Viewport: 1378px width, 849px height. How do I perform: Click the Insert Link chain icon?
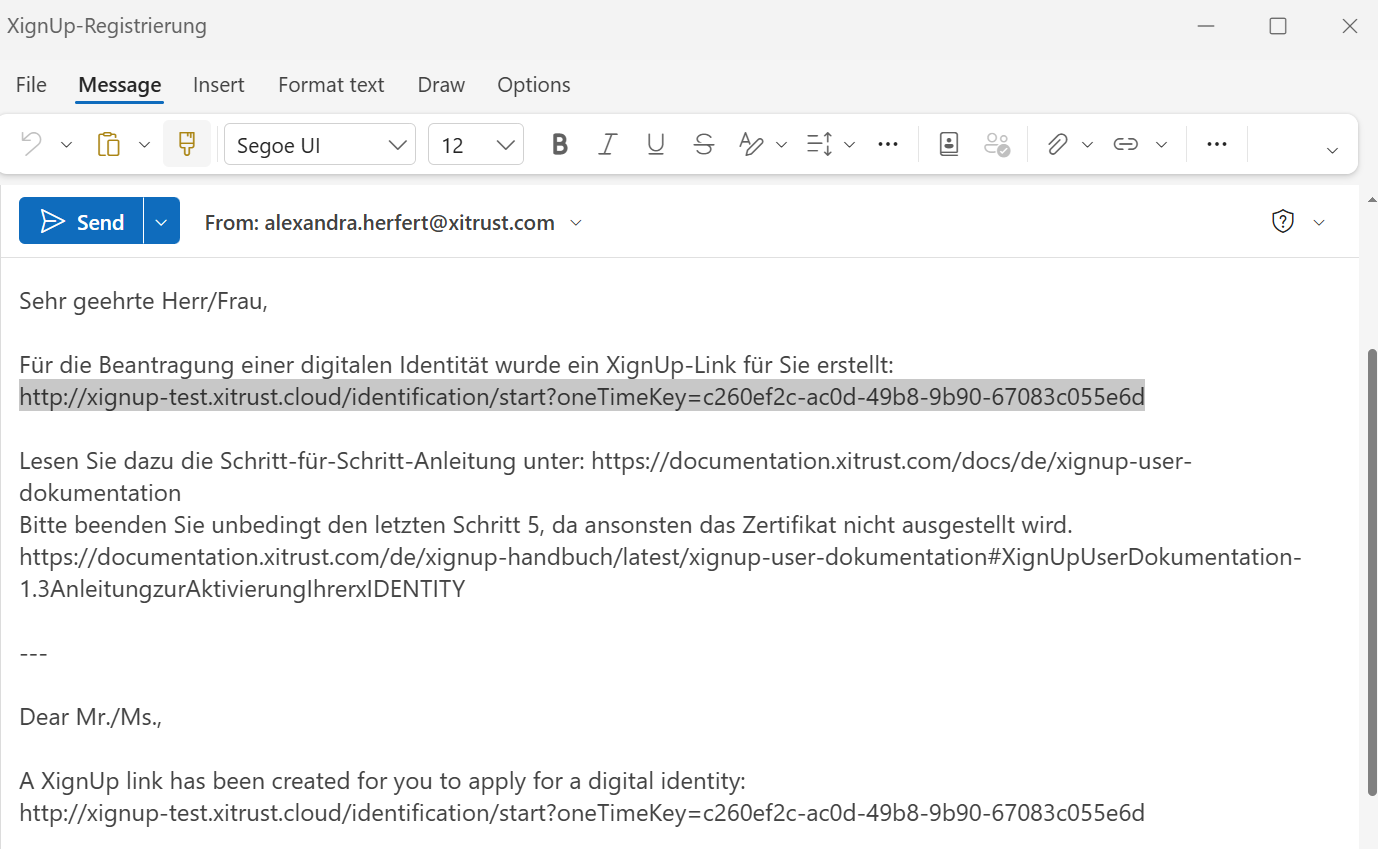[x=1126, y=145]
